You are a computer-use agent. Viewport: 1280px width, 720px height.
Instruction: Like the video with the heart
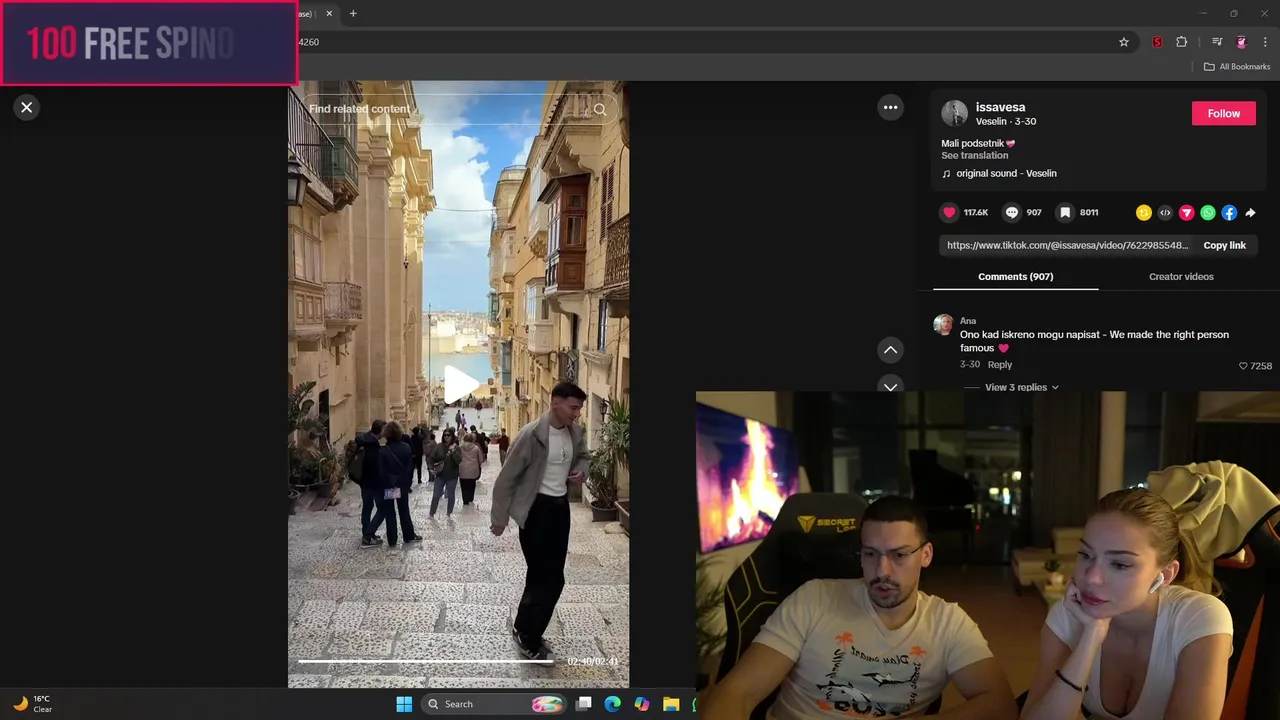tap(949, 212)
